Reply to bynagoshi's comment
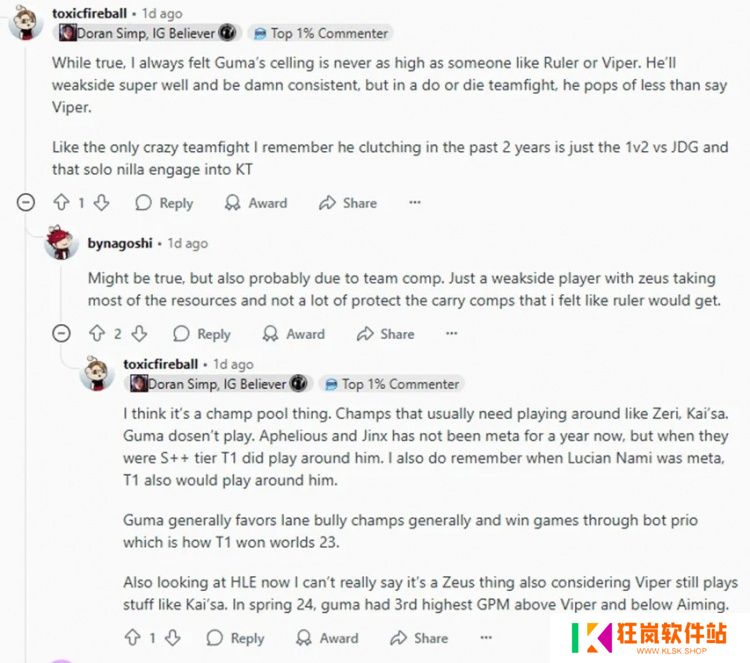The height and width of the screenshot is (663, 750). pos(202,333)
